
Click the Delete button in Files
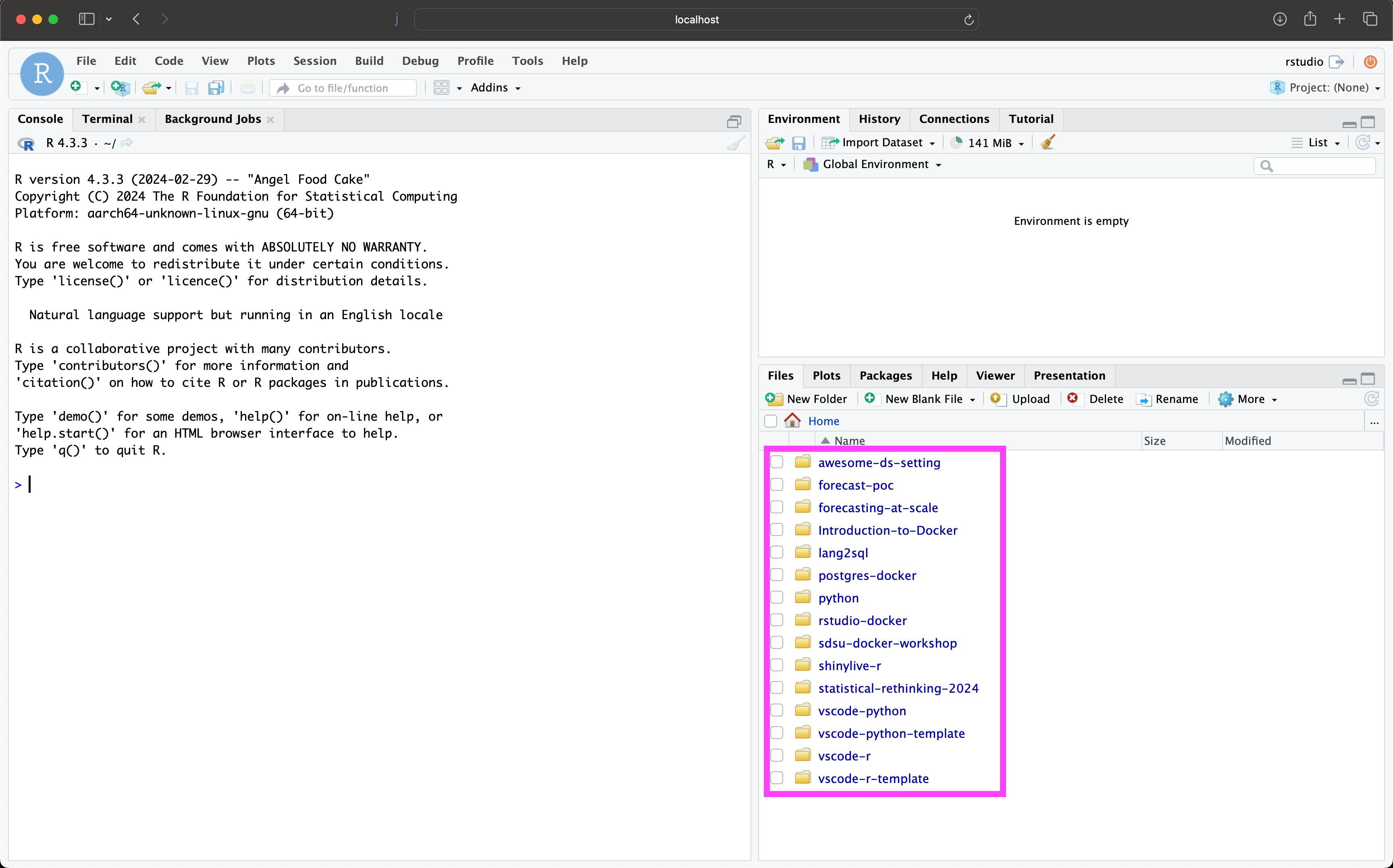[1095, 399]
